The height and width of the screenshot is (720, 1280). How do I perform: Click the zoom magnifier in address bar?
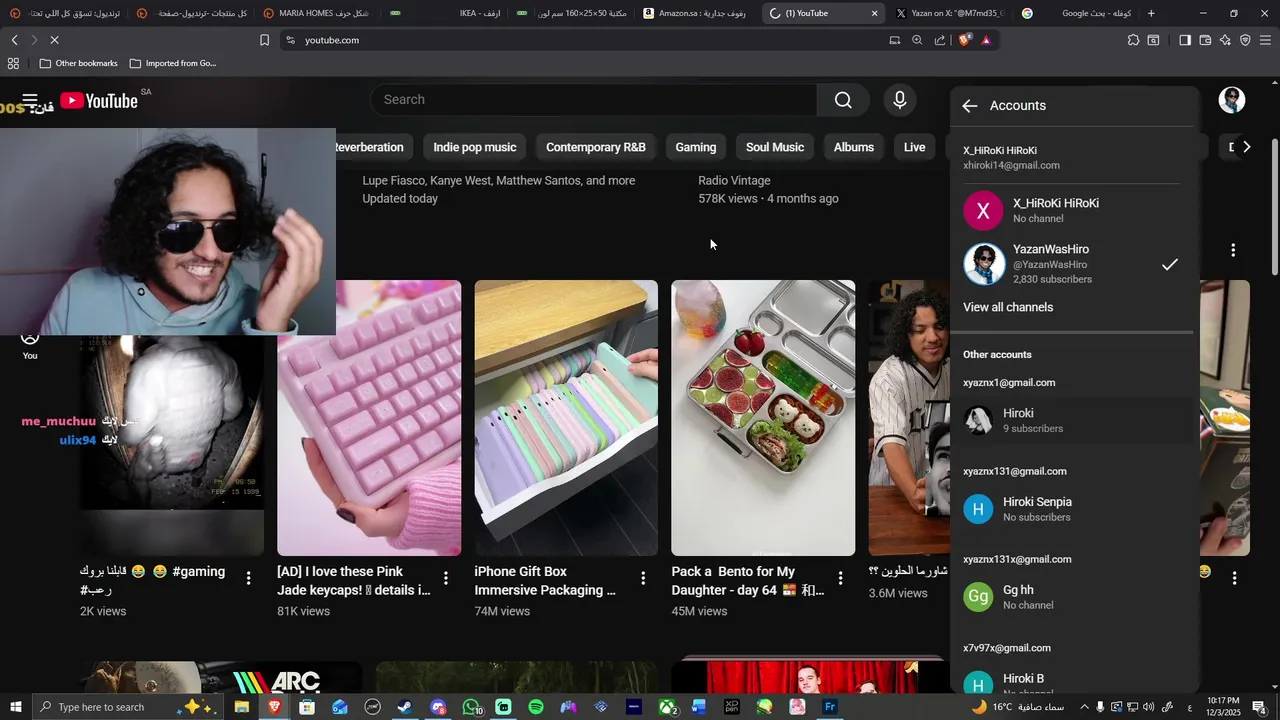click(x=917, y=40)
